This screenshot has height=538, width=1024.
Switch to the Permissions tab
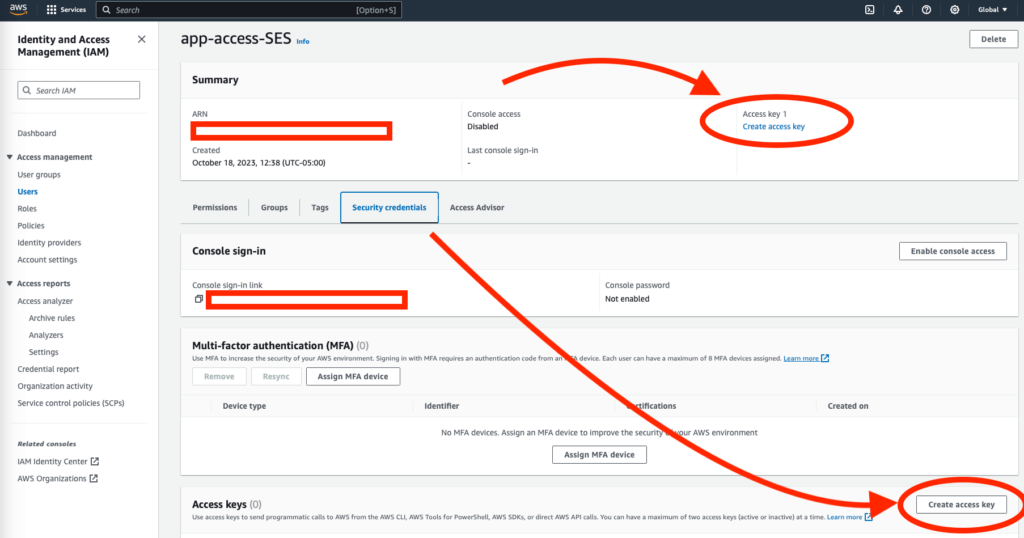point(215,208)
